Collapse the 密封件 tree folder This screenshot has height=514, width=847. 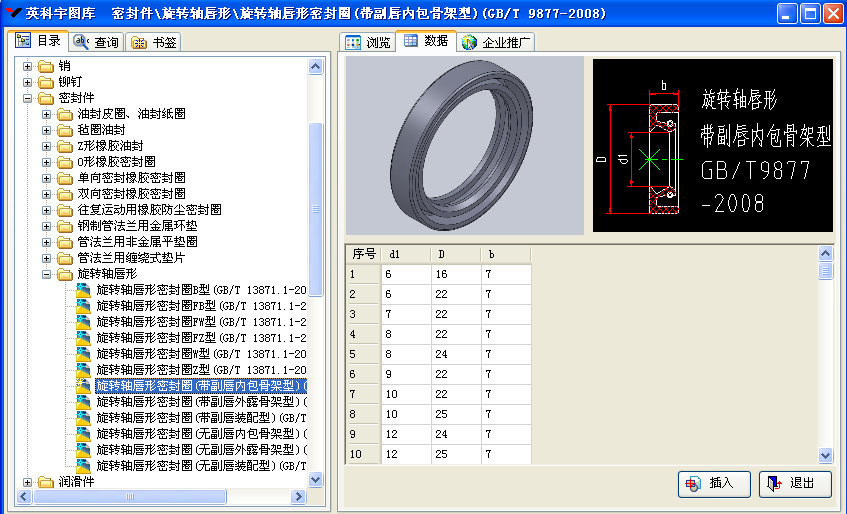pos(28,98)
